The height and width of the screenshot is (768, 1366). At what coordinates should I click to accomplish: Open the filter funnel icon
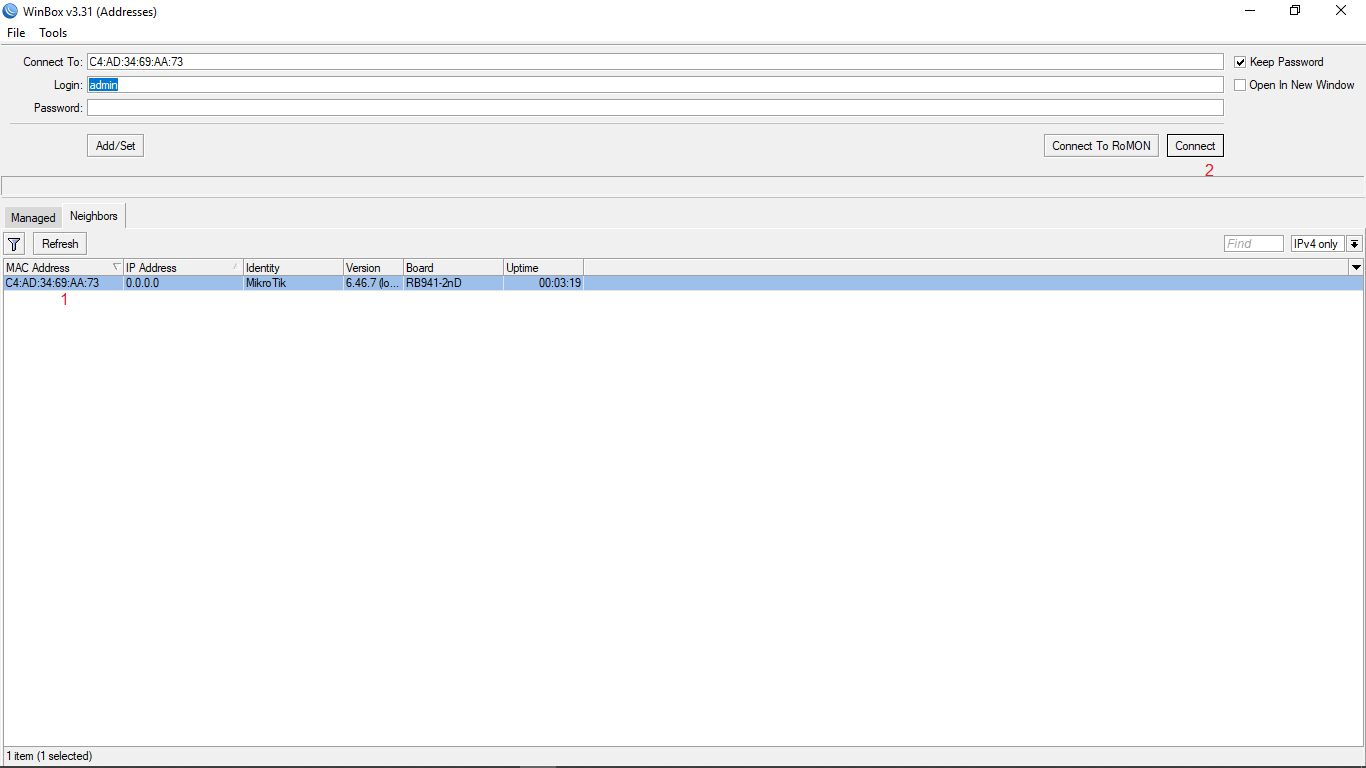click(14, 244)
